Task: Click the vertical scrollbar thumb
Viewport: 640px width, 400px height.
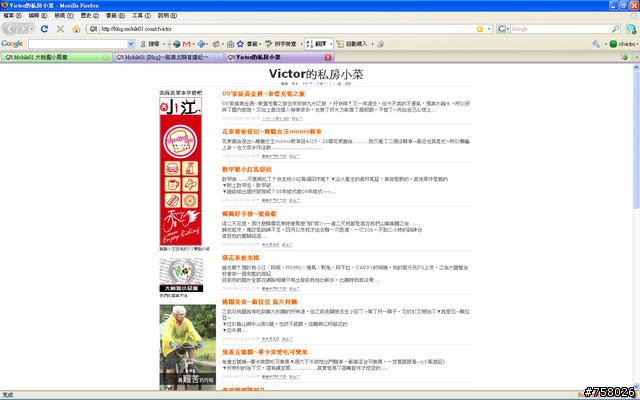Action: coord(636,141)
